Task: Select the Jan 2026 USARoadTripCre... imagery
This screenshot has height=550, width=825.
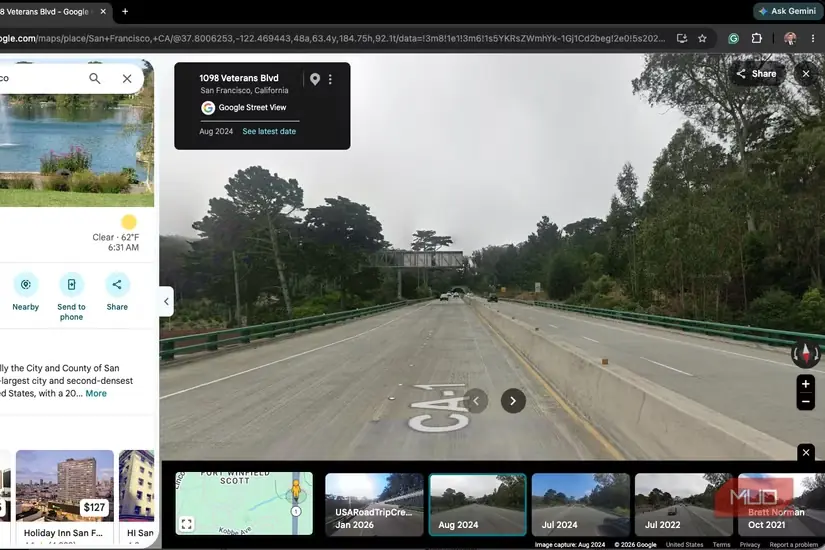Action: click(x=374, y=504)
